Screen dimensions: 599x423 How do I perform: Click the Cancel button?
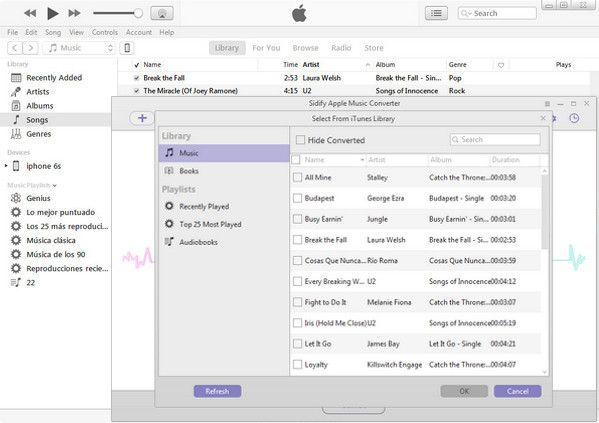pyautogui.click(x=518, y=391)
